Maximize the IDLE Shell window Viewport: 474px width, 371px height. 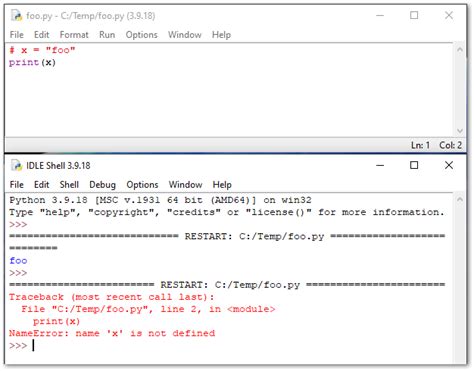414,165
